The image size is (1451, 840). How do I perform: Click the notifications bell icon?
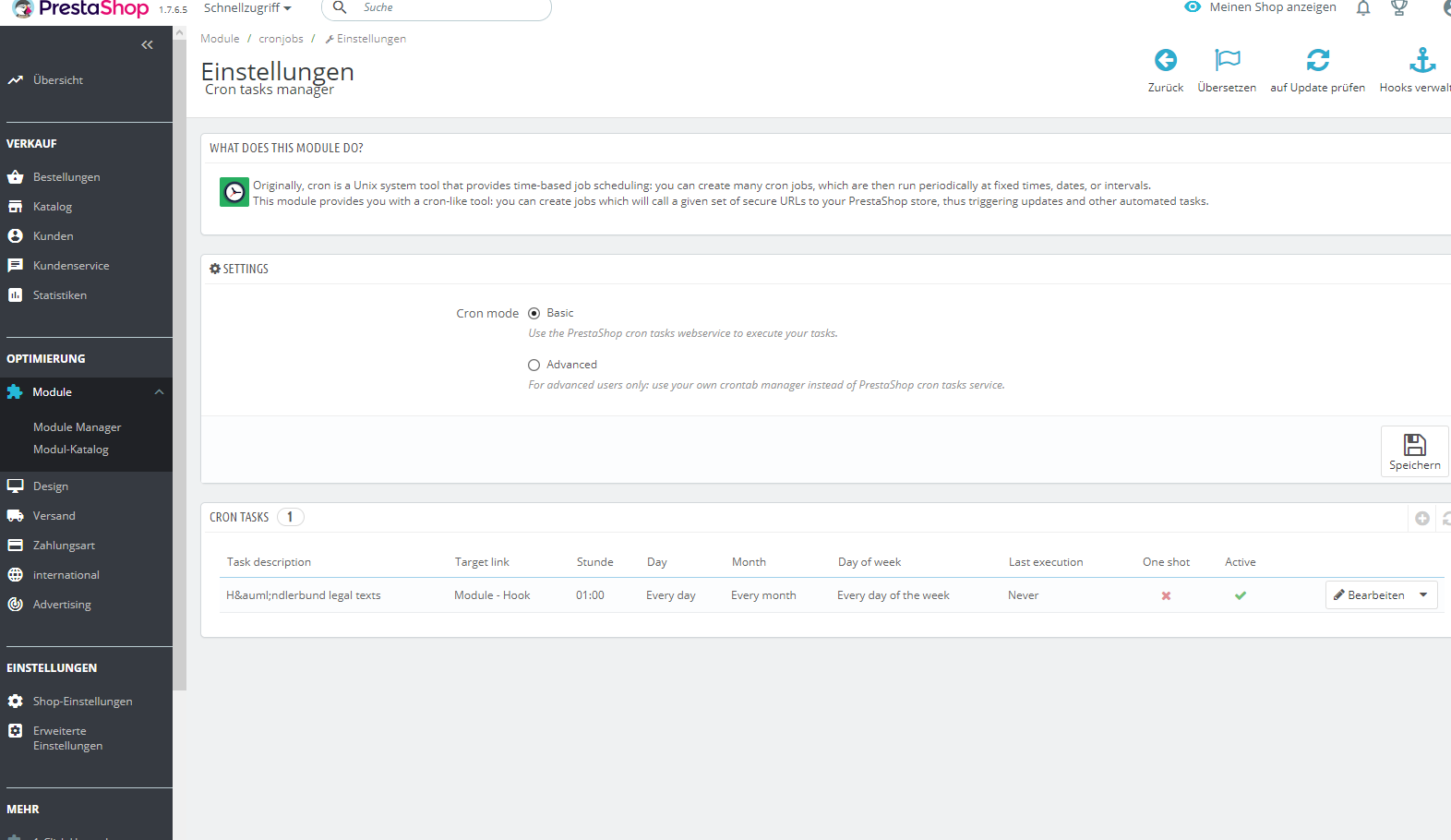(1363, 8)
